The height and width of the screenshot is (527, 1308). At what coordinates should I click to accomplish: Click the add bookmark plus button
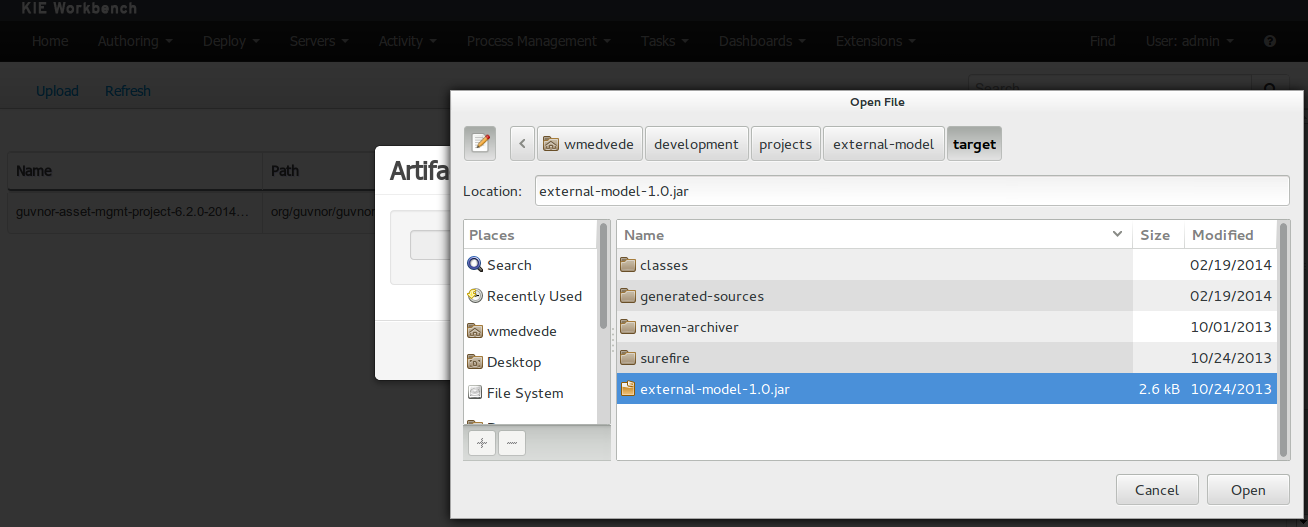[x=482, y=442]
